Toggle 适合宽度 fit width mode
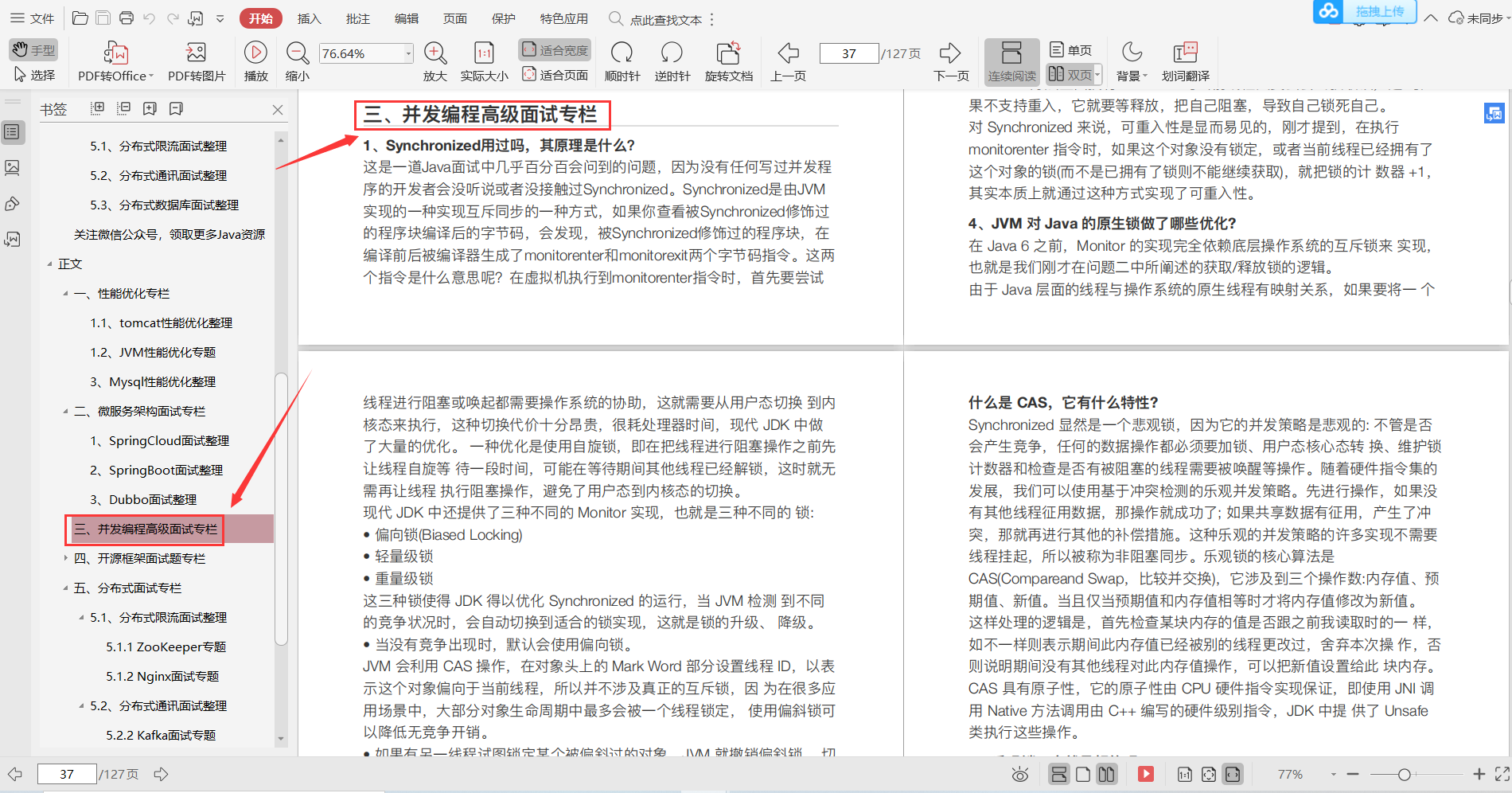This screenshot has height=793, width=1512. 555,49
